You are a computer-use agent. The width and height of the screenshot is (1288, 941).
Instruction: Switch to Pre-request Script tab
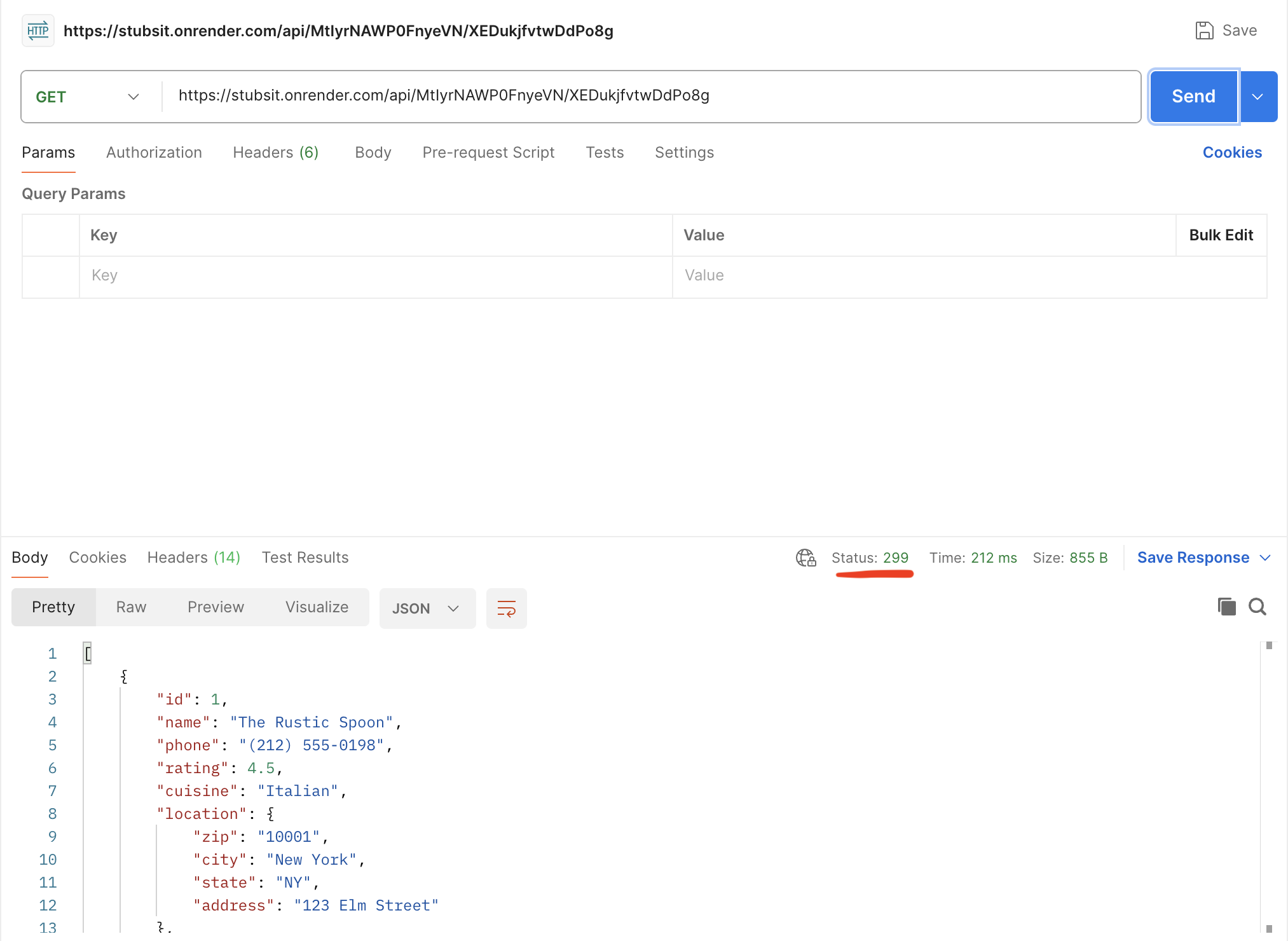[488, 153]
